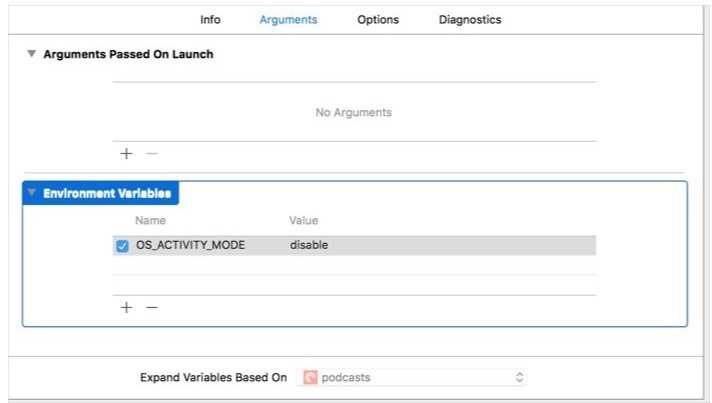Viewport: 712px width, 403px height.
Task: Select the OS_ACTIVITY_MODE variable name
Action: (190, 245)
